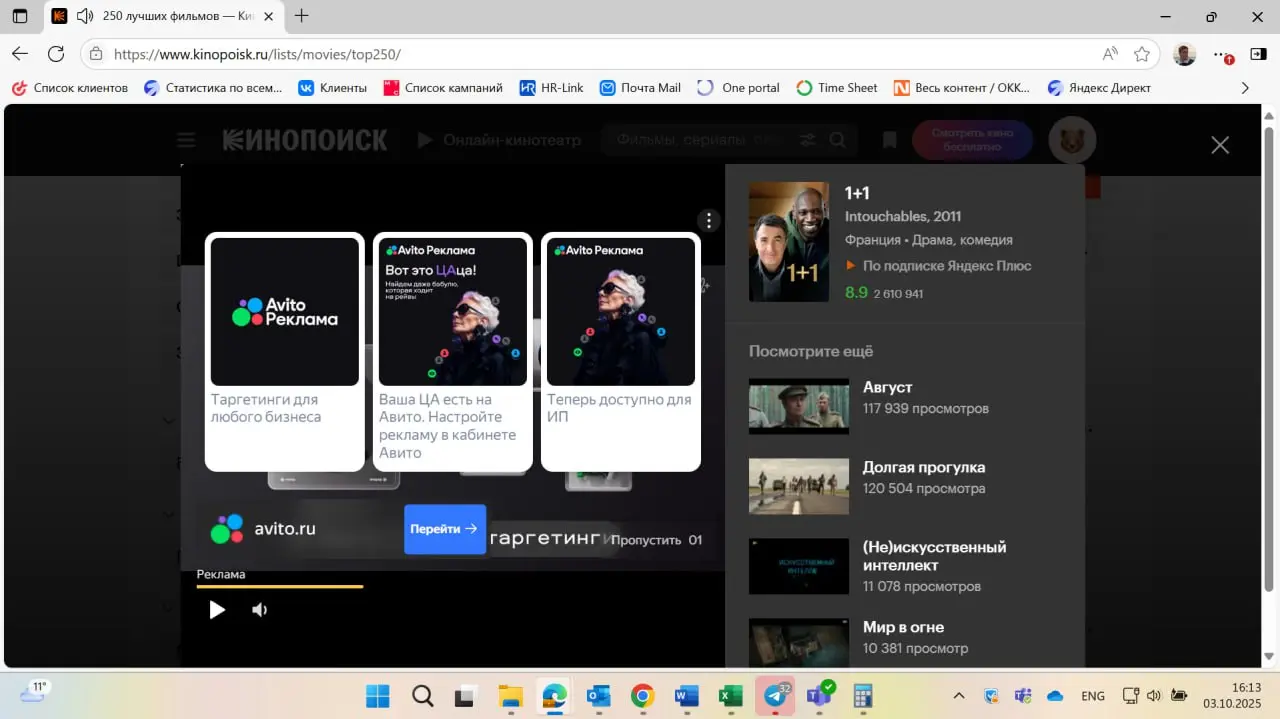This screenshot has height=719, width=1280.
Task: Open the Time Sheet bookmark
Action: tap(837, 88)
